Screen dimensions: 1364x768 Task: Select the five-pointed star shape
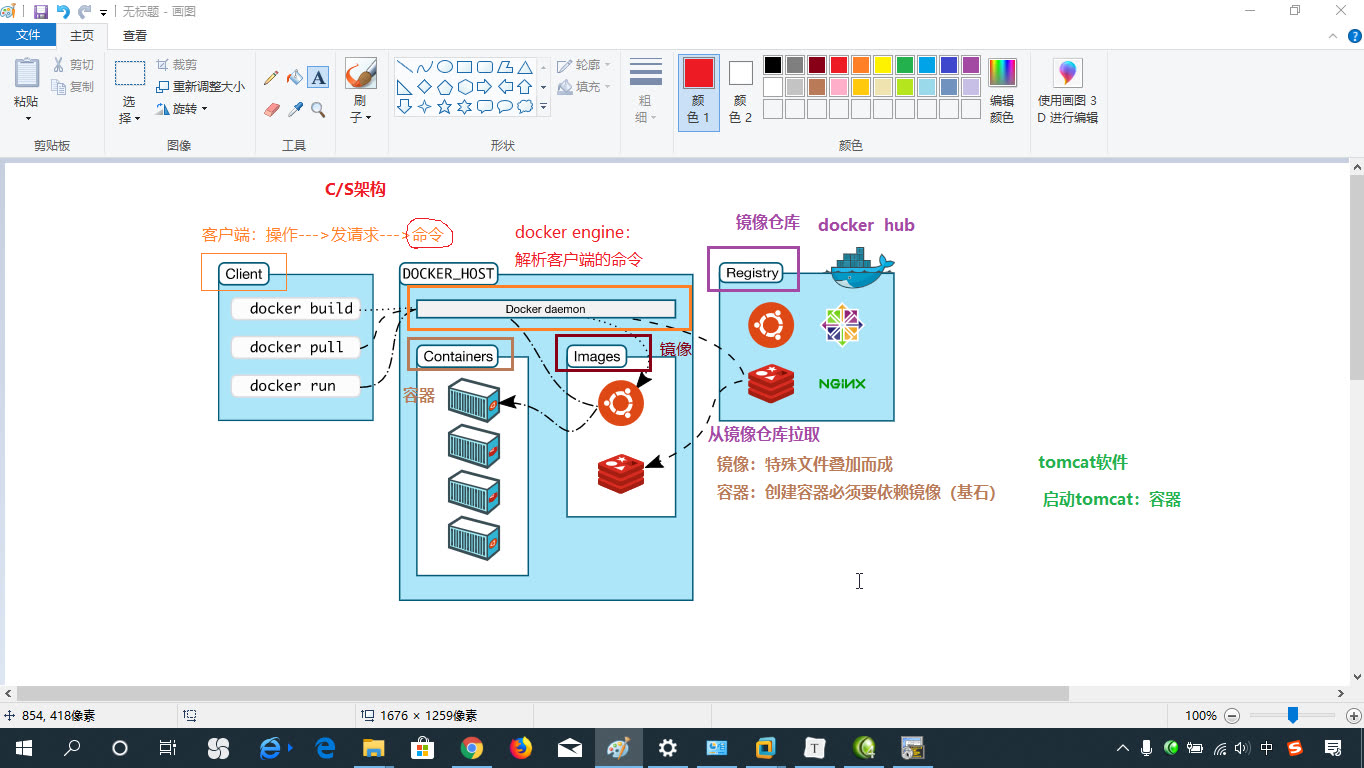[x=444, y=106]
